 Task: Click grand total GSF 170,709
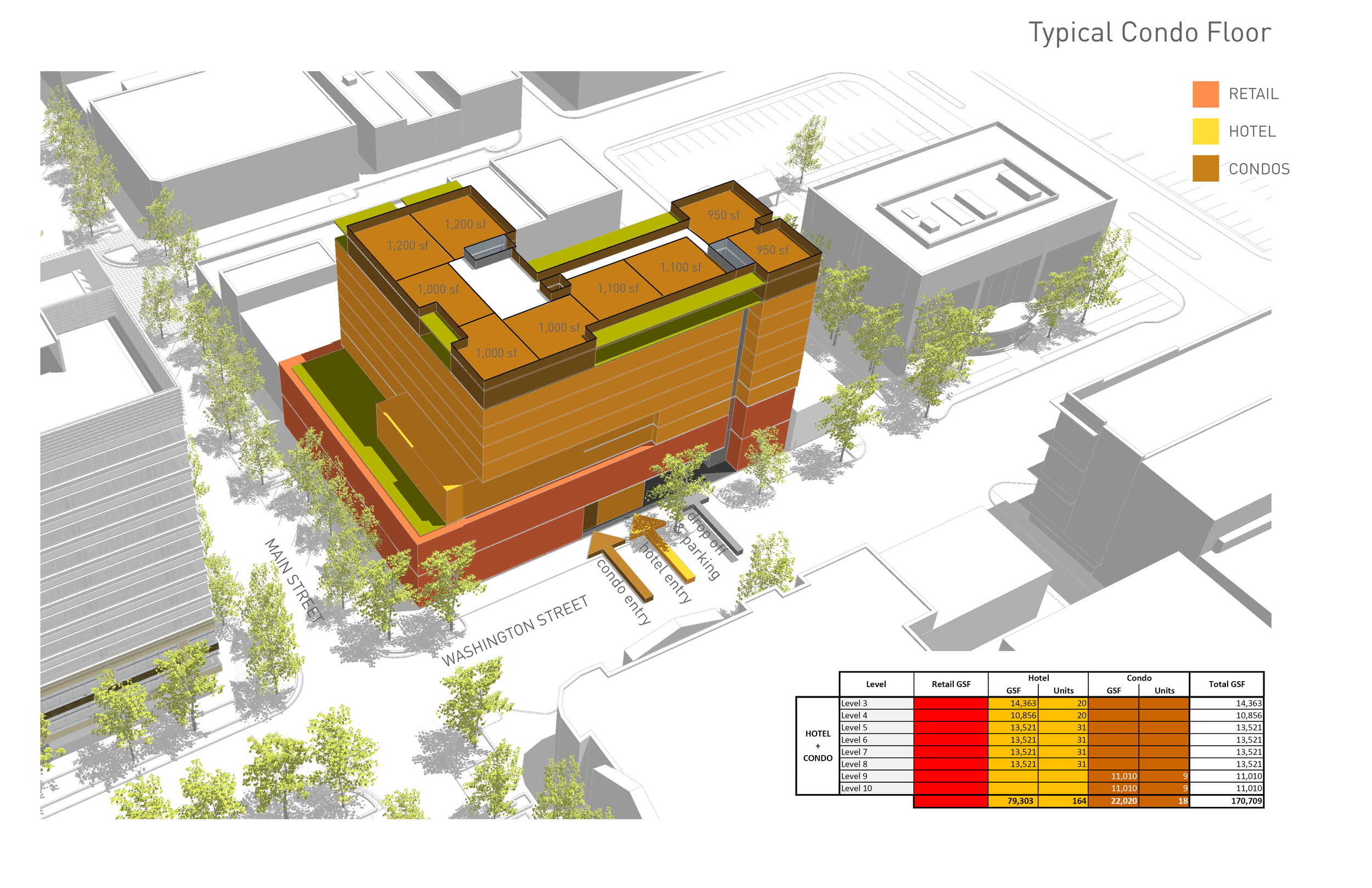pos(1227,801)
